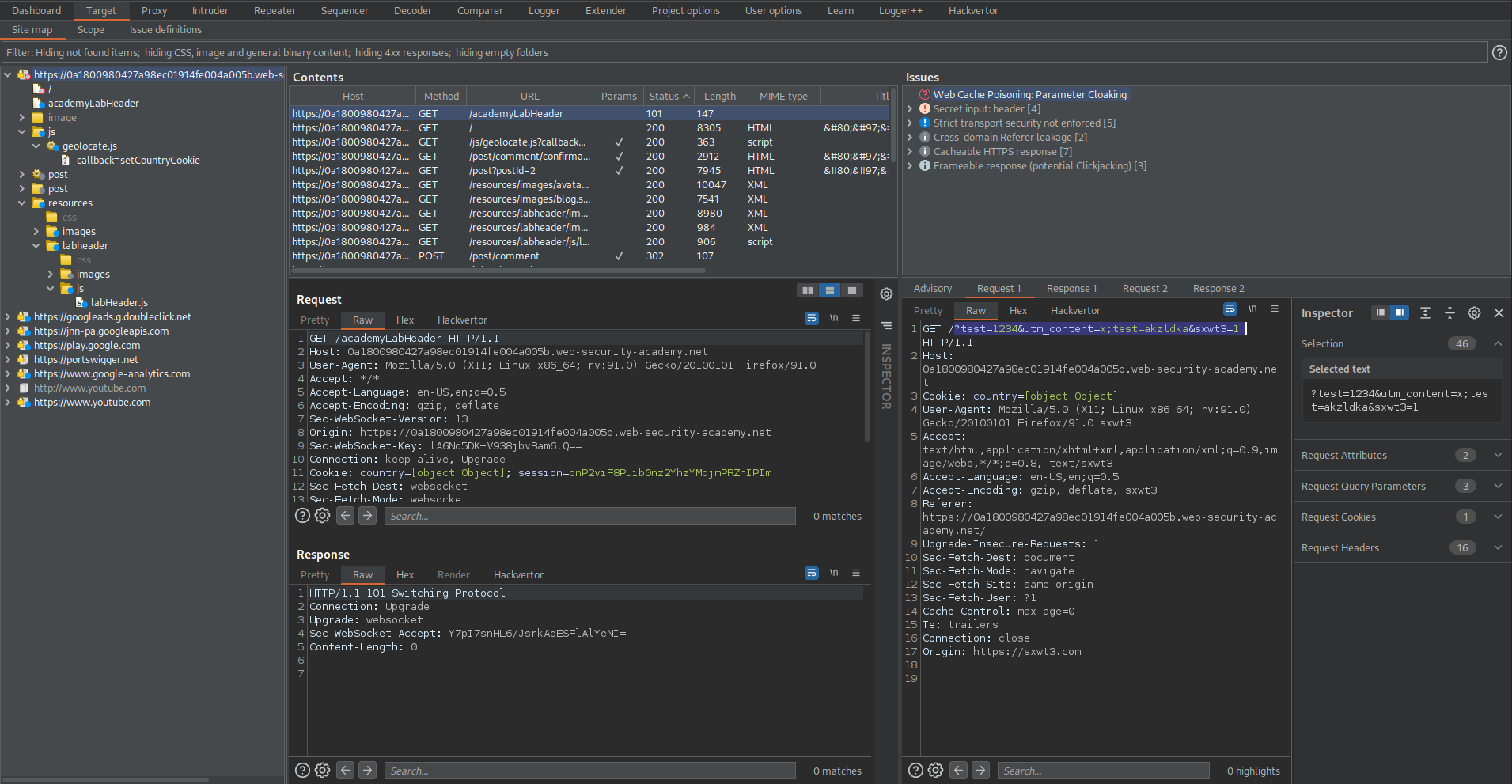Click the Request search input field

coord(590,516)
